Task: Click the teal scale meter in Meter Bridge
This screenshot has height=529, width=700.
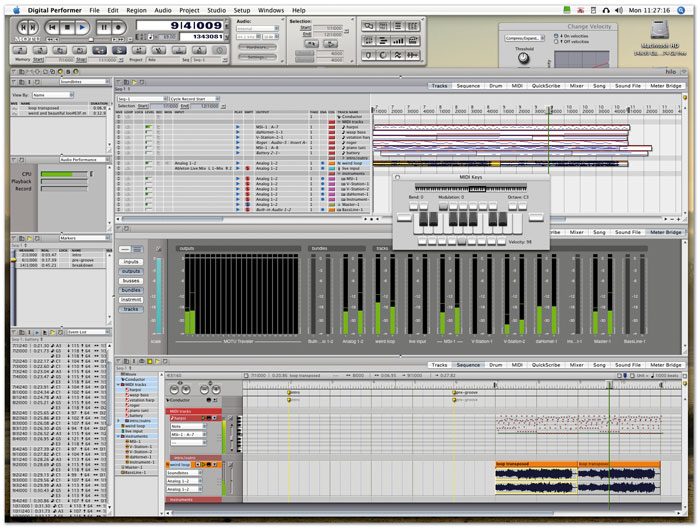Action: pyautogui.click(x=158, y=296)
